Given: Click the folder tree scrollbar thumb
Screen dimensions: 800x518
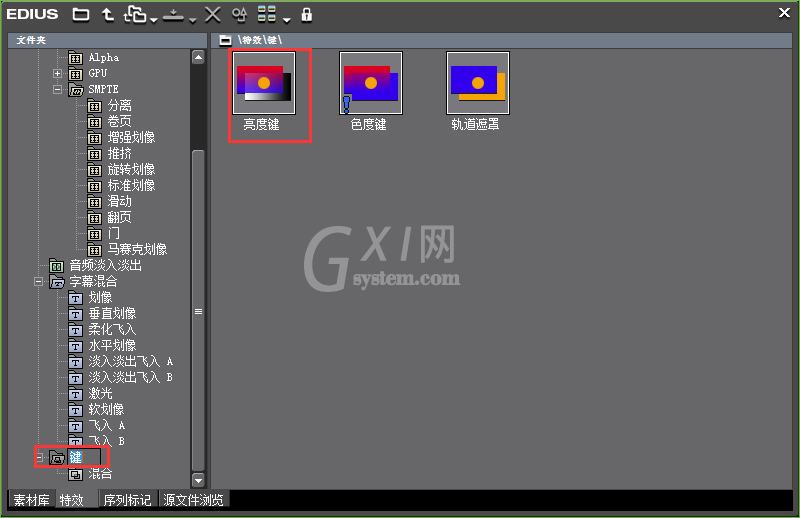Looking at the screenshot, I should pos(198,311).
